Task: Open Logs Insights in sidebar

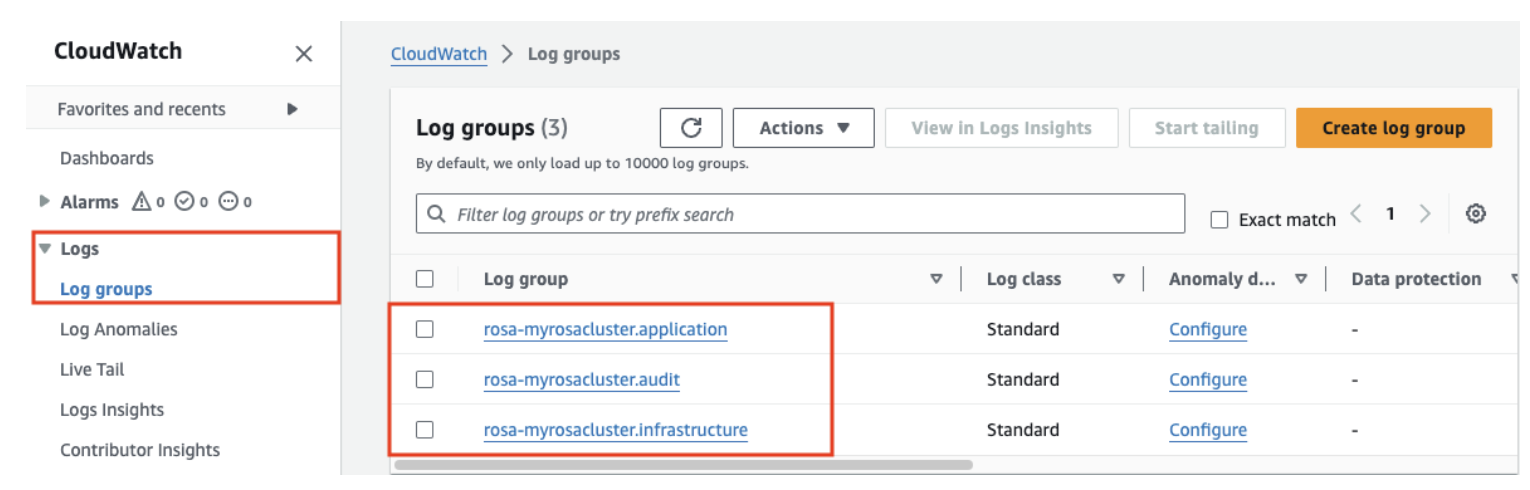Action: (x=112, y=410)
